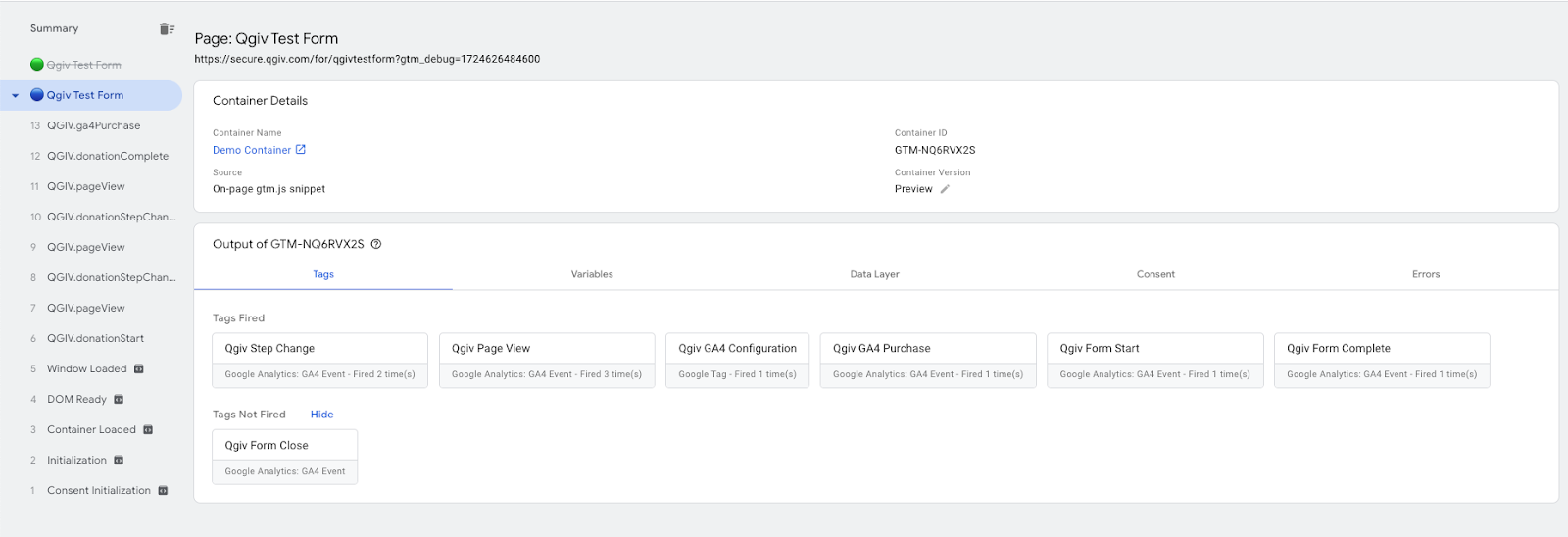Select event 3 Container Loaded
The height and width of the screenshot is (537, 1568).
[91, 429]
